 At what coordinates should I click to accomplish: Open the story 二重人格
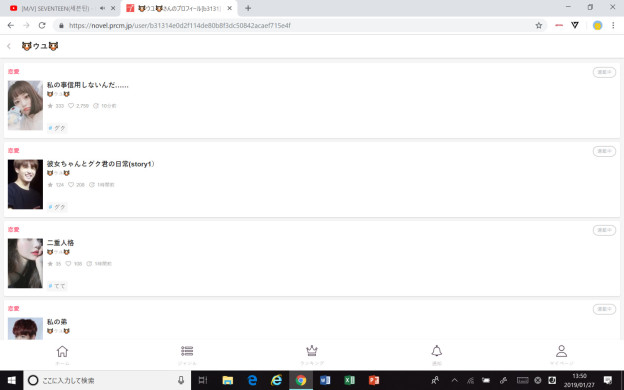pos(60,242)
